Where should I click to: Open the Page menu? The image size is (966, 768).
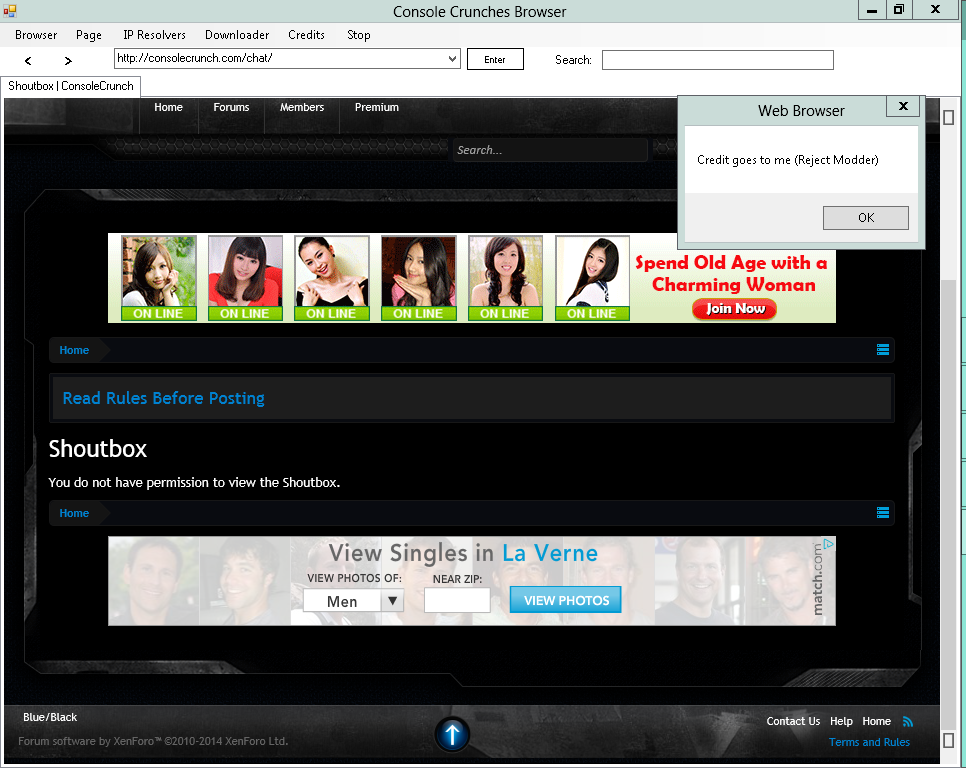[x=89, y=35]
